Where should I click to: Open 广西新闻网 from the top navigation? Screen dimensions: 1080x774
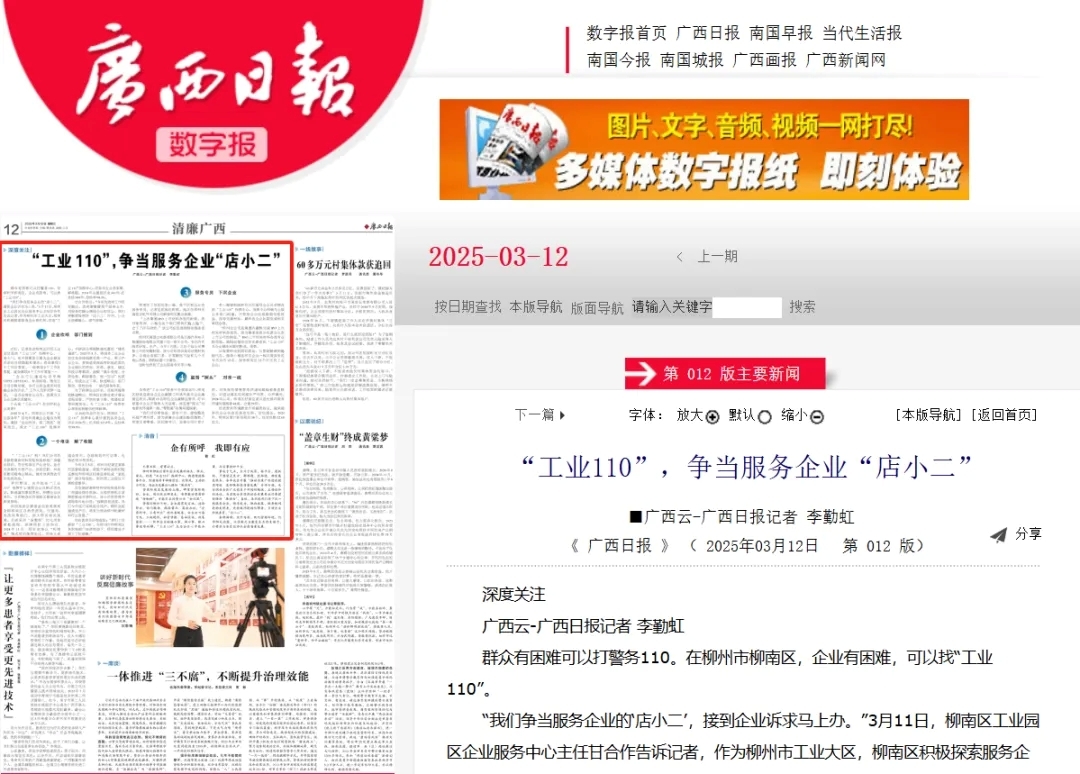(846, 60)
